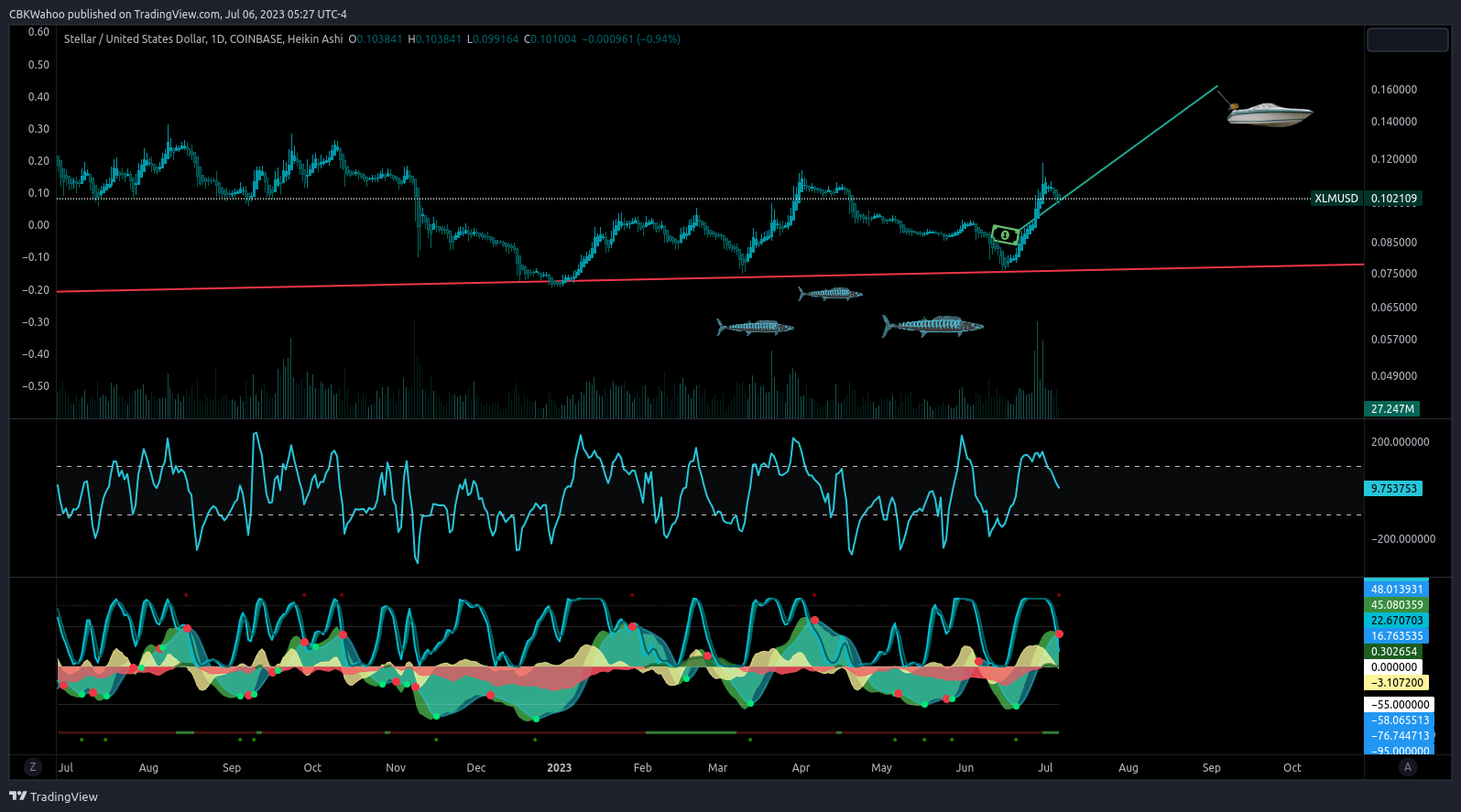Click the Stellar / United States Dollar chart title
Viewport: 1461px width, 812px height.
click(x=203, y=39)
